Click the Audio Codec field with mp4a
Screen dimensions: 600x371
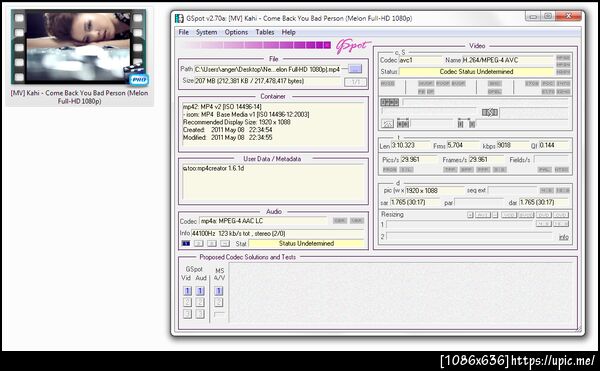263,221
